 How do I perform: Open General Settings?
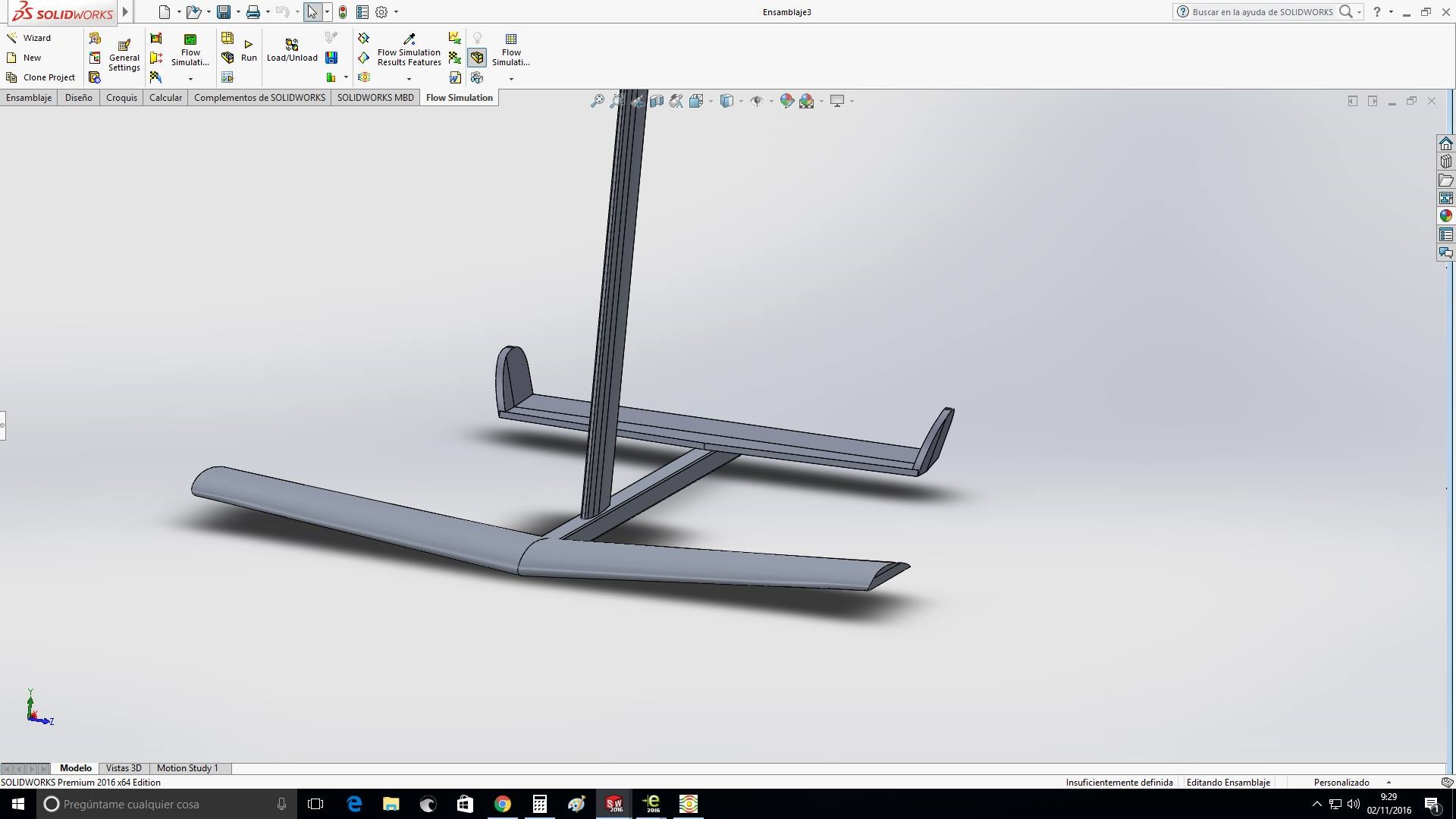[x=124, y=55]
